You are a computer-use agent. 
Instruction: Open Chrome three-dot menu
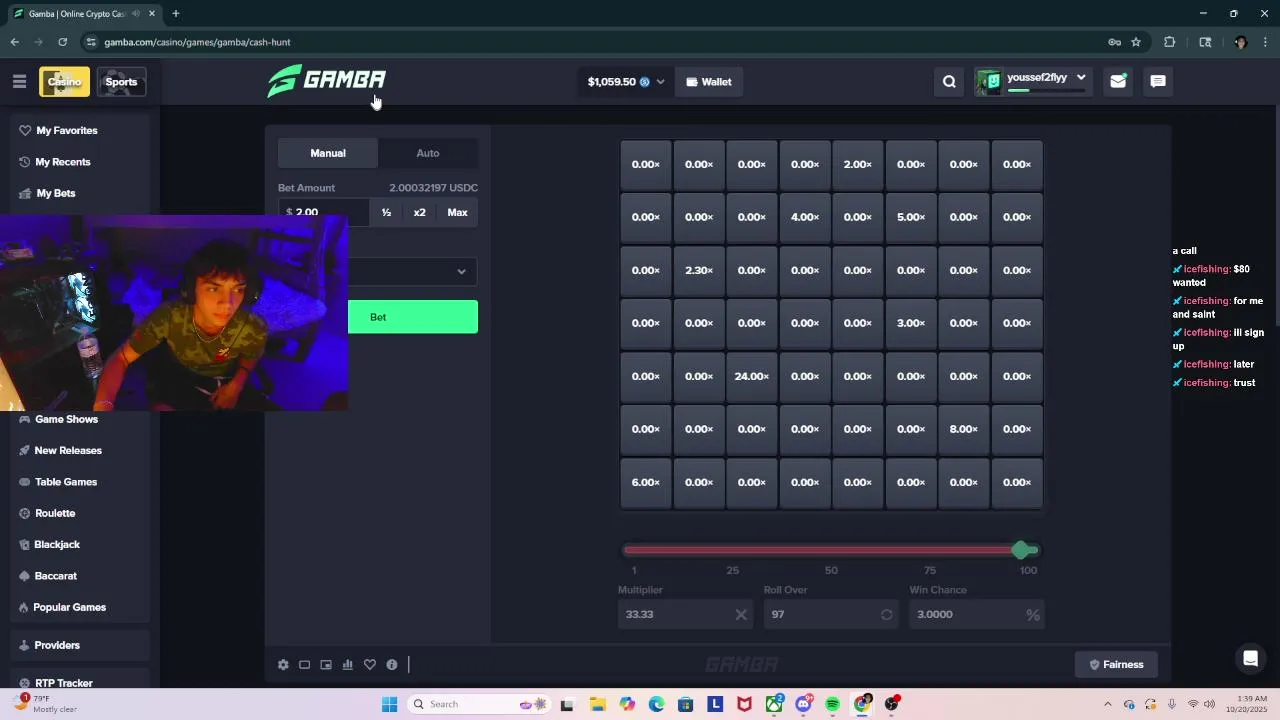[1265, 42]
